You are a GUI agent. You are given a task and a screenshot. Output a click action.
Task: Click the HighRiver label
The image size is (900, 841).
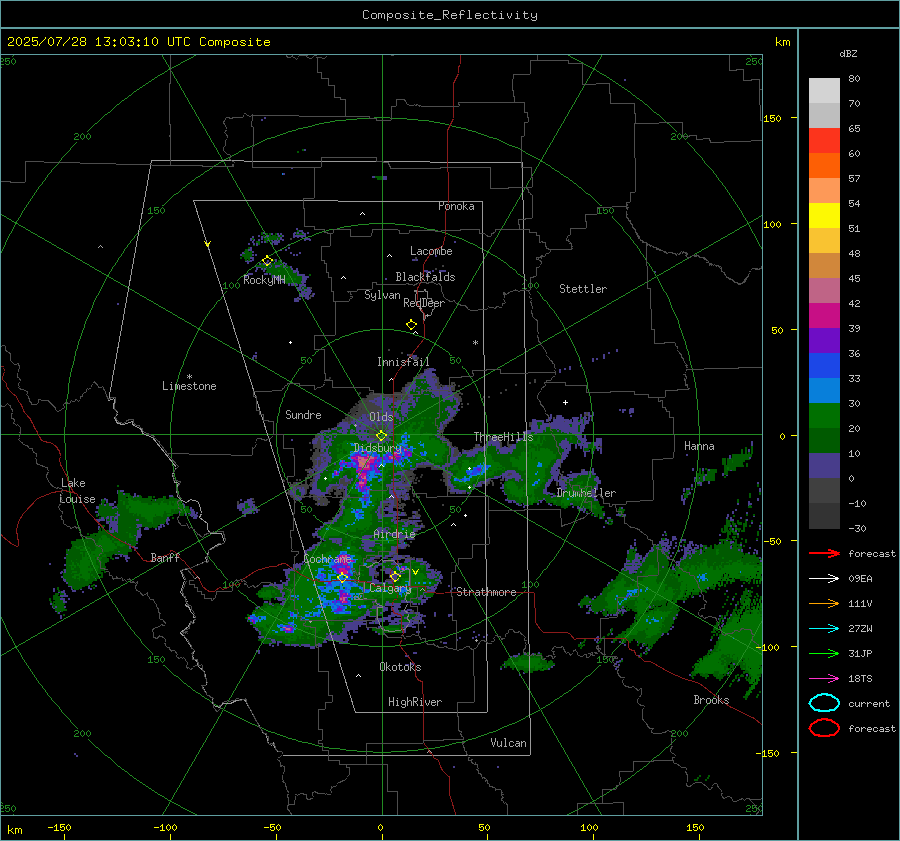415,702
